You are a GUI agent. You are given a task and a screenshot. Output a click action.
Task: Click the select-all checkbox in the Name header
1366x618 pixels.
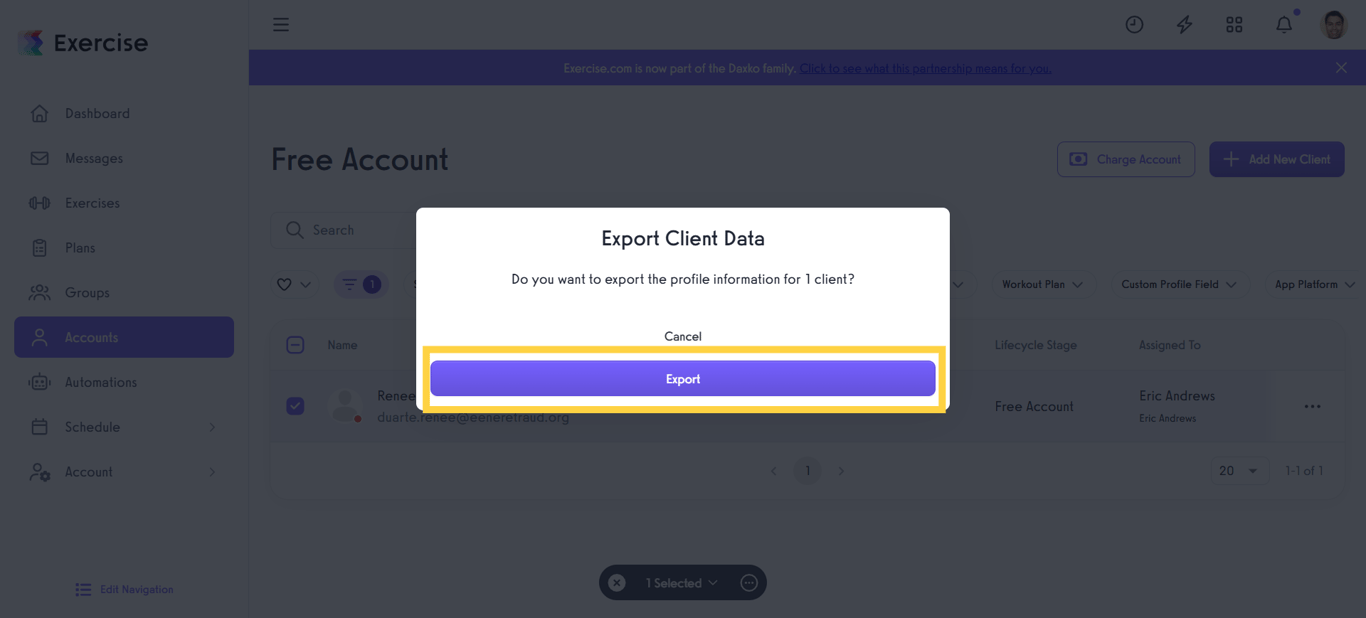[295, 344]
